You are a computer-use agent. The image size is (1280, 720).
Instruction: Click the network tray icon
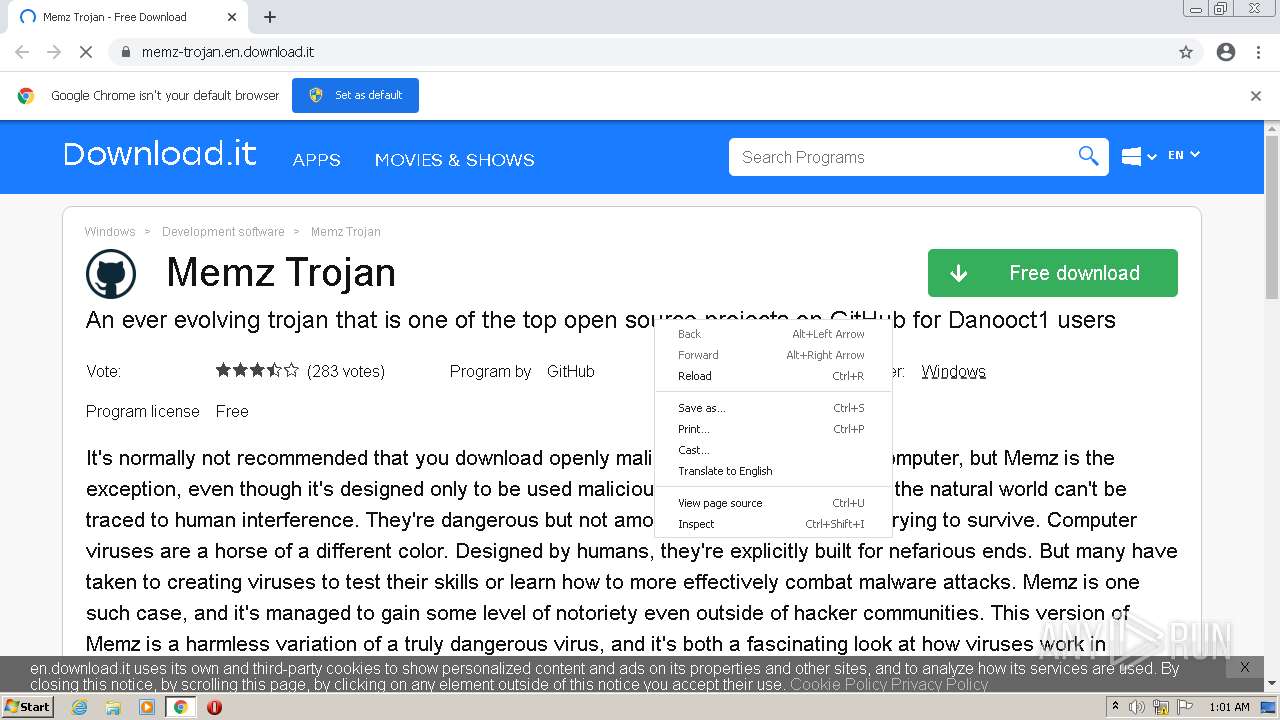[1162, 707]
